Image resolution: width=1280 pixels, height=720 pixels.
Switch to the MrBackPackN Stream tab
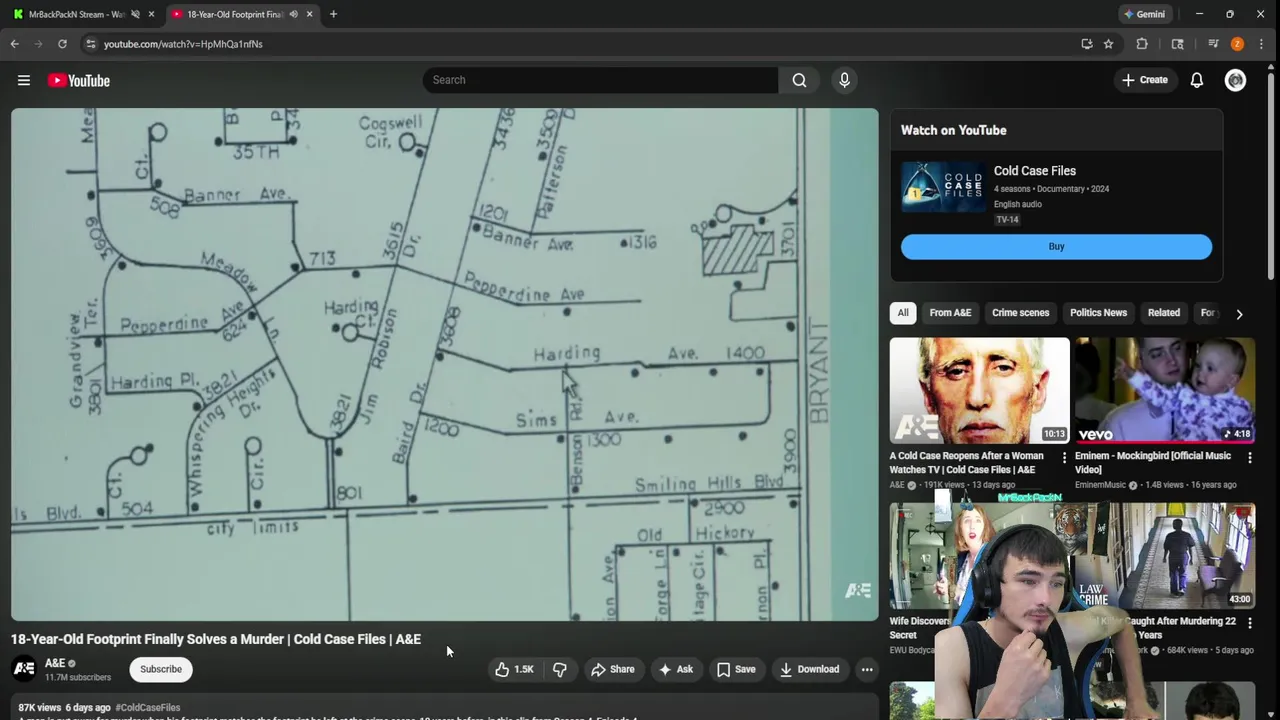77,14
